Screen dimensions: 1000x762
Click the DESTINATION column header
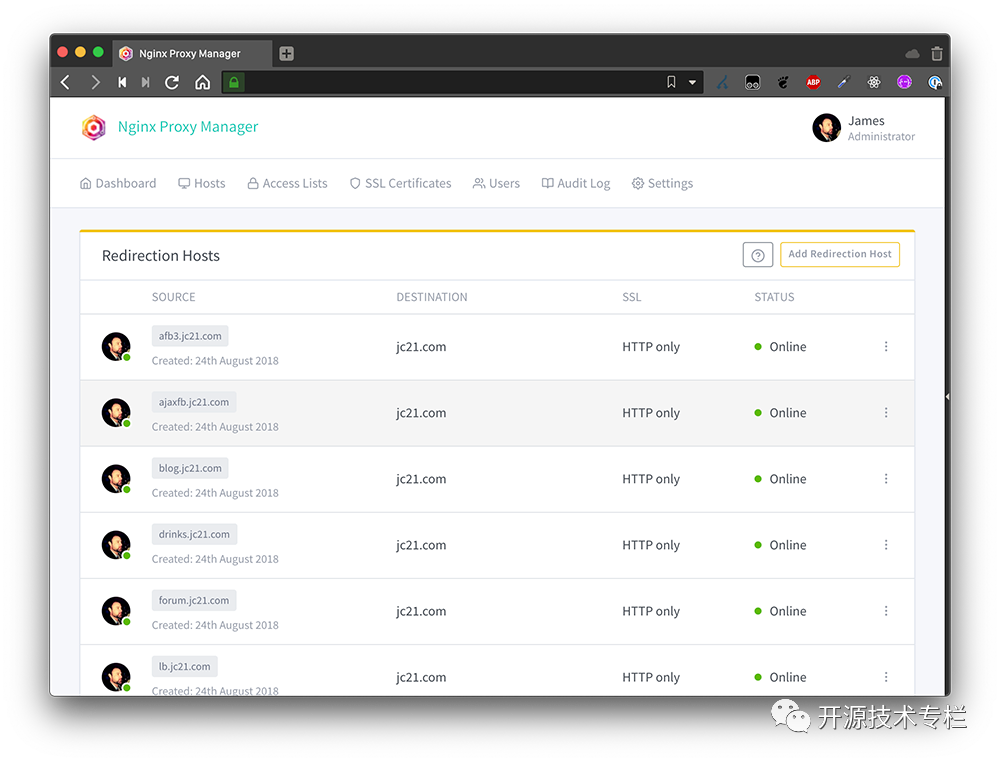(432, 297)
